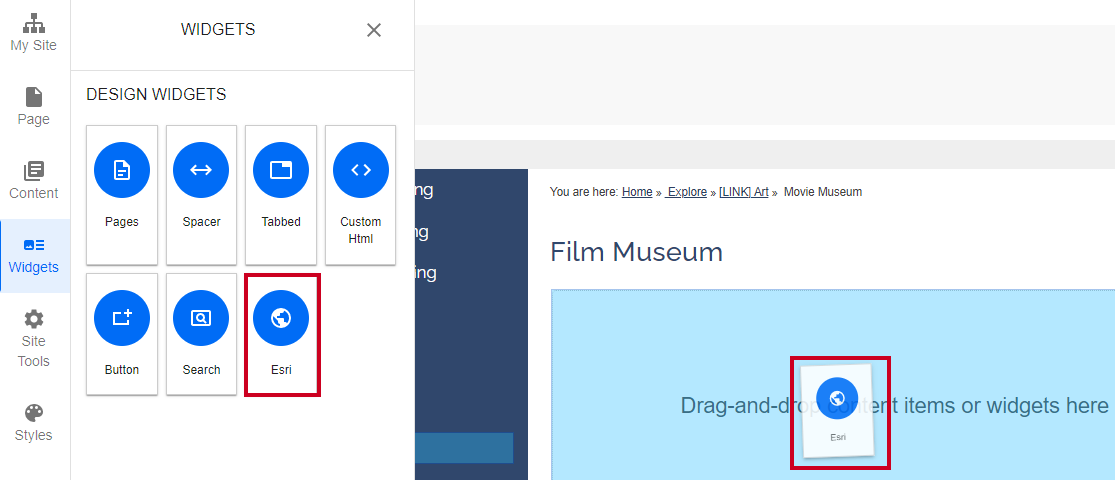
Task: Select the Pages design widget
Action: [122, 195]
